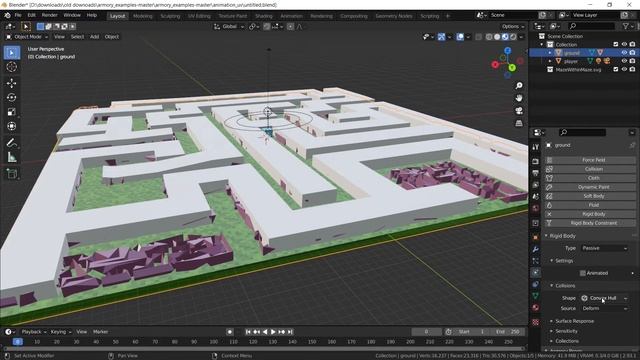The width and height of the screenshot is (640, 360).
Task: Click the outliner search field
Action: pyautogui.click(x=592, y=26)
